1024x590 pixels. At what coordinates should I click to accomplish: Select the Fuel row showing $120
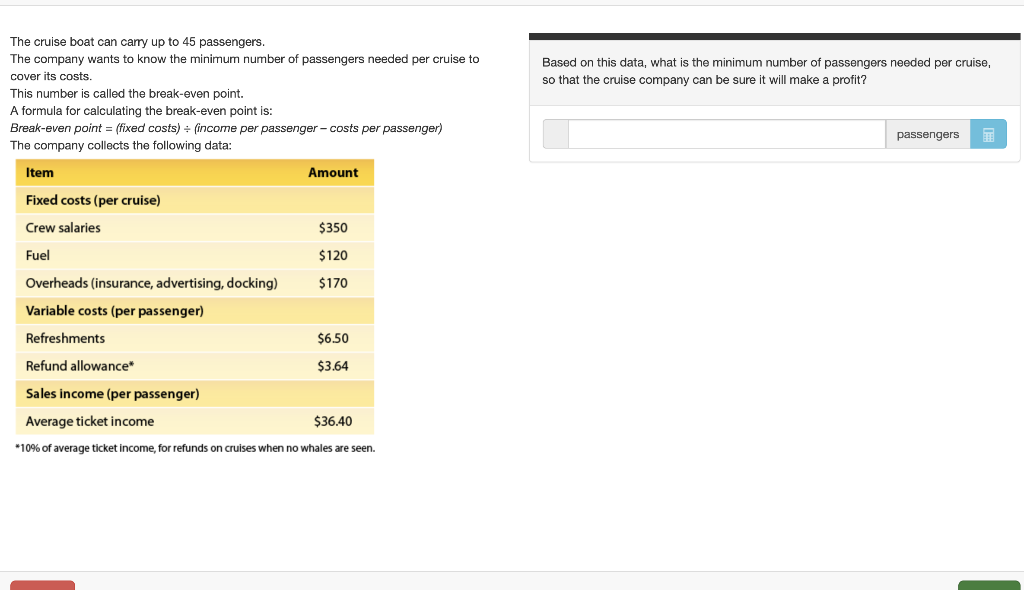point(194,255)
